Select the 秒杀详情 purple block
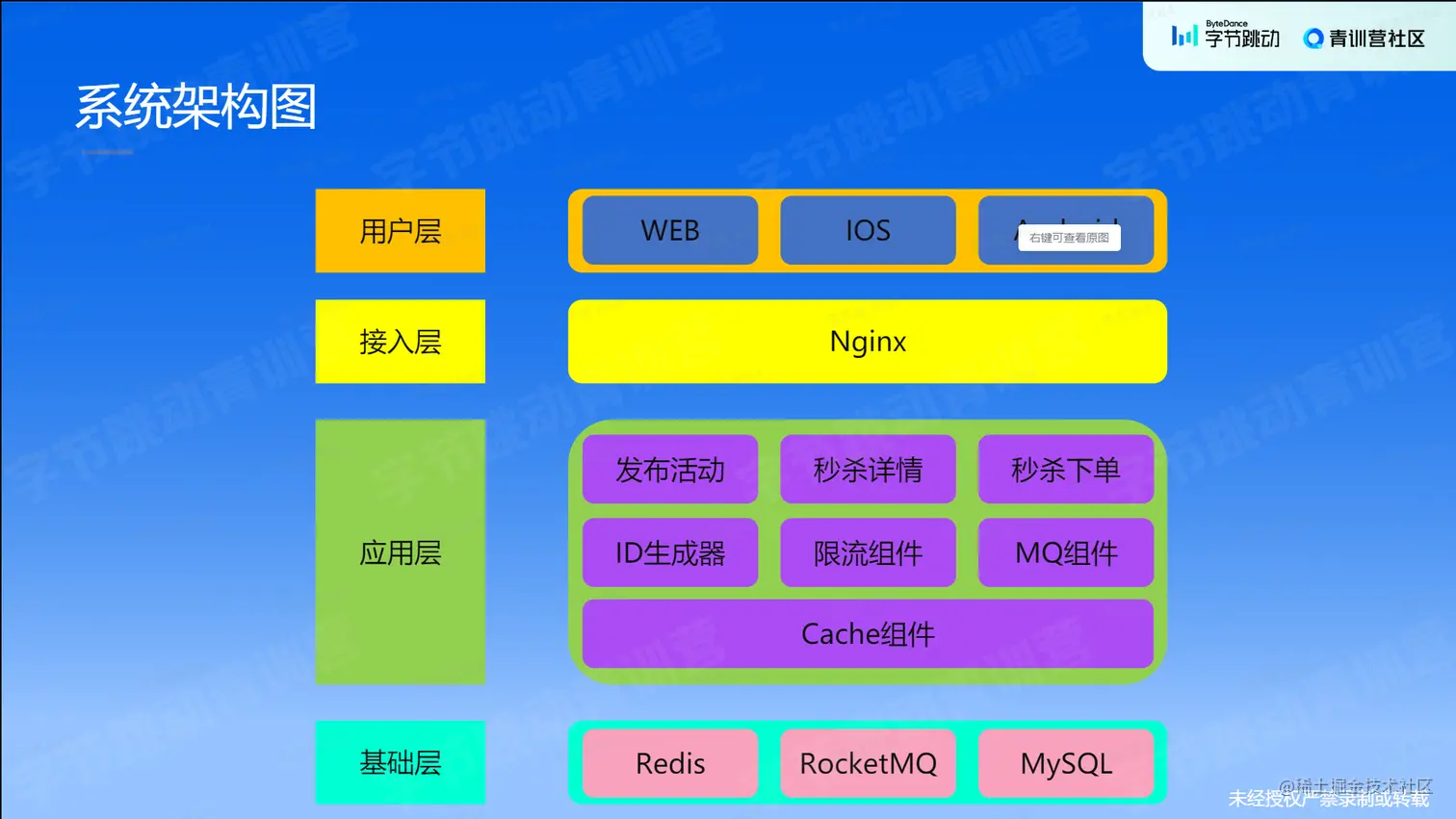Viewport: 1456px width, 819px height. (x=868, y=470)
